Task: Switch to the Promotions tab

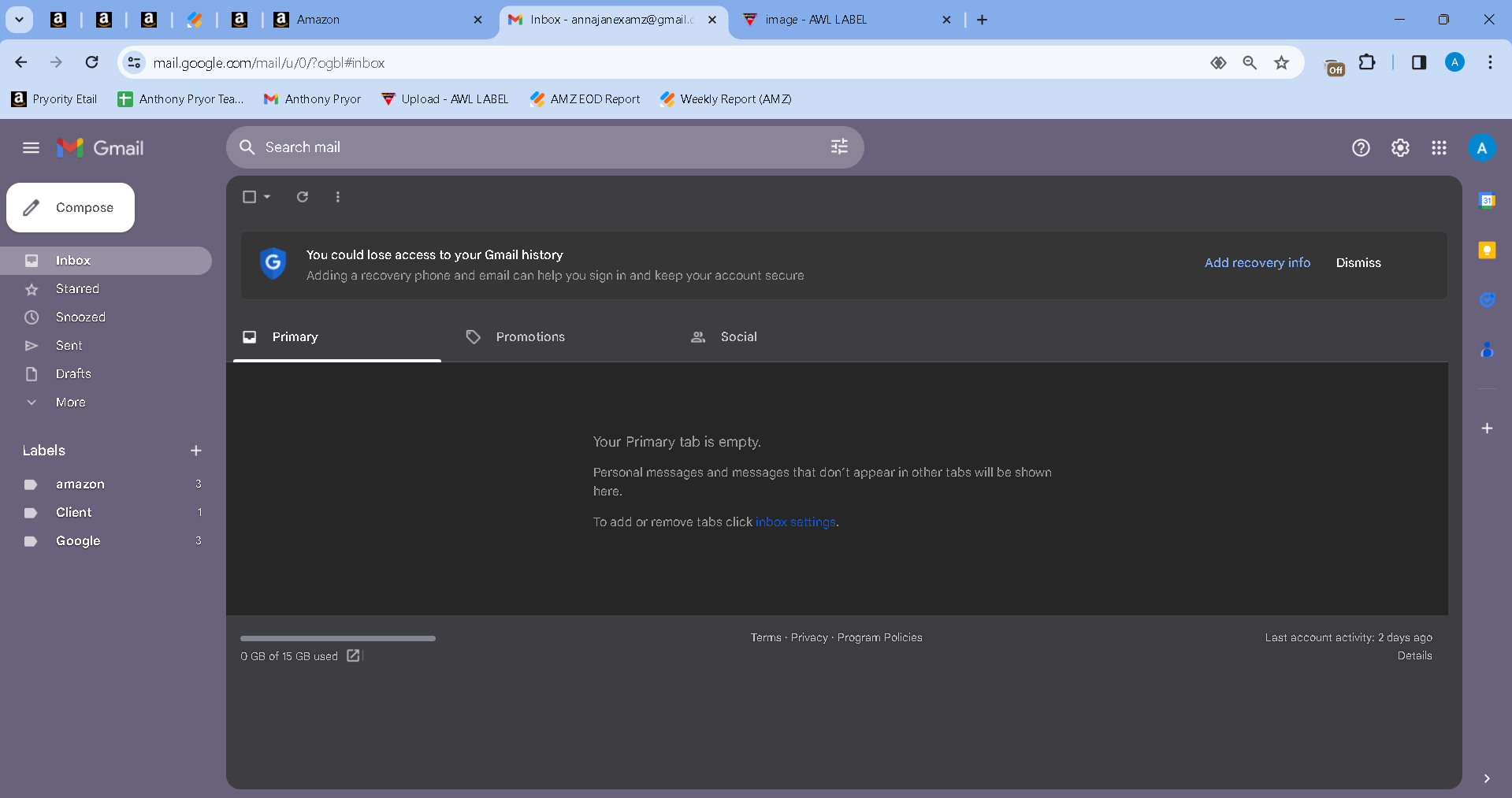Action: (x=561, y=336)
